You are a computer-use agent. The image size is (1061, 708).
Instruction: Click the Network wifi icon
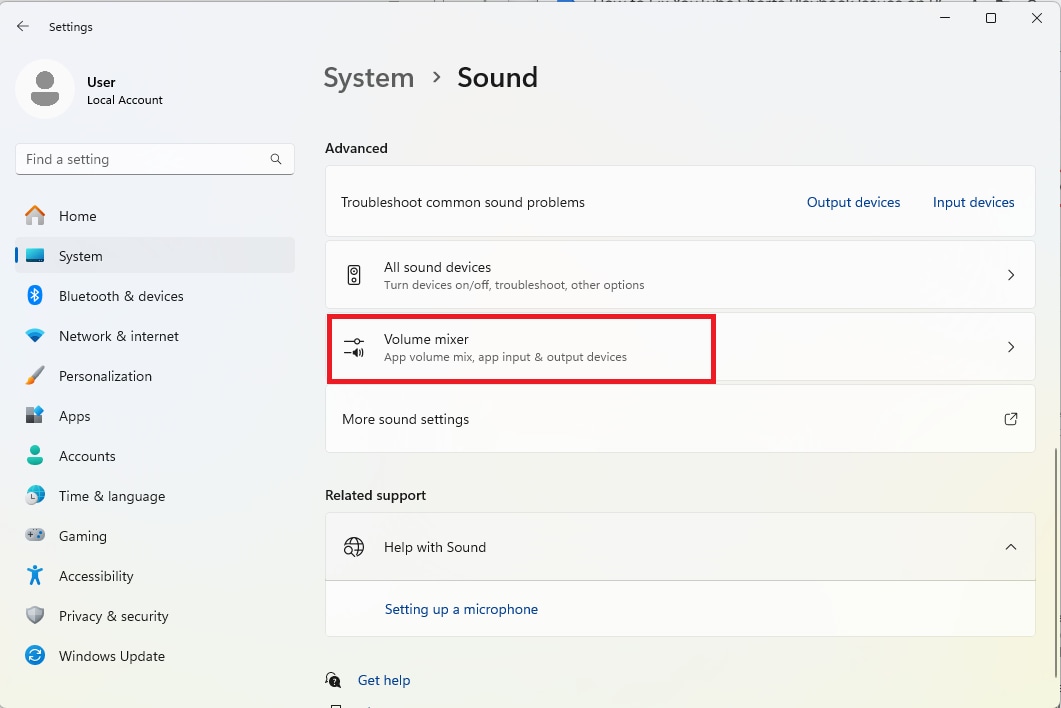coord(35,336)
